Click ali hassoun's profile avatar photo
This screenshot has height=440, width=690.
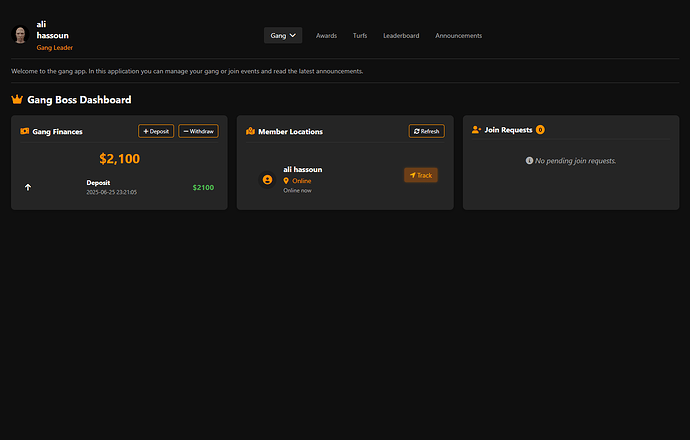tap(20, 35)
